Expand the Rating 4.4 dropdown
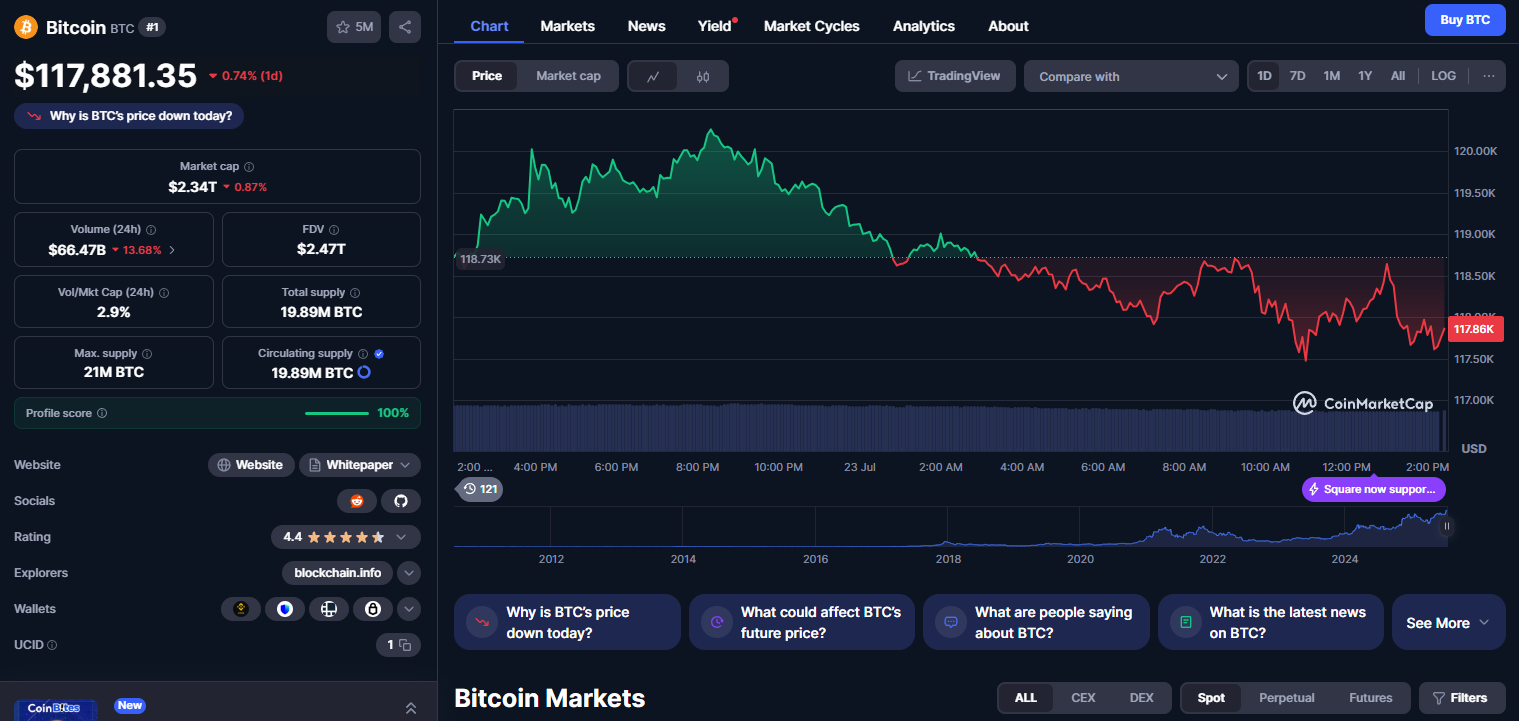 pos(346,537)
